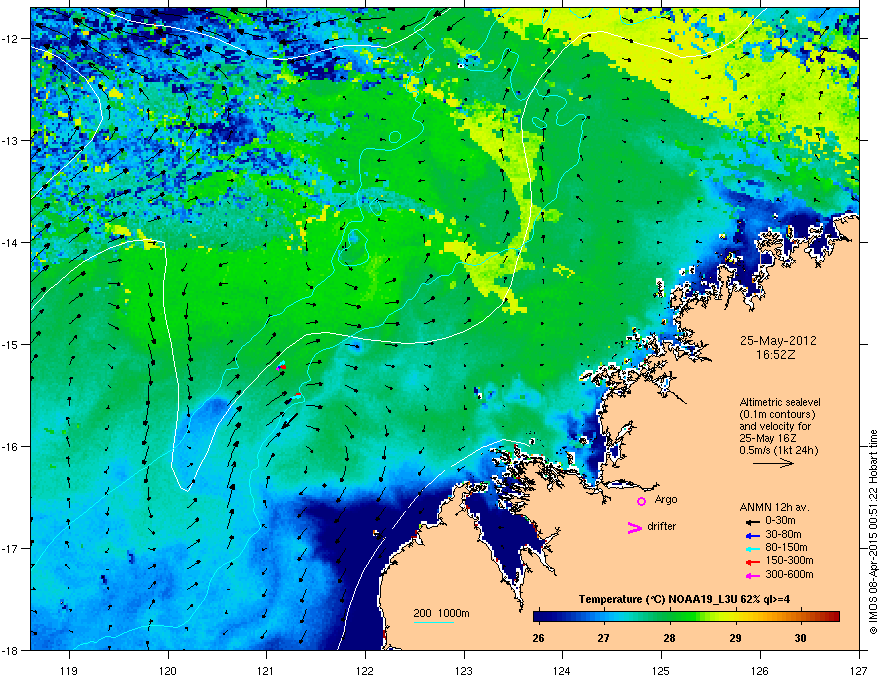Click longitude axis label '121'
This screenshot has height=680, width=880.
pos(266,670)
